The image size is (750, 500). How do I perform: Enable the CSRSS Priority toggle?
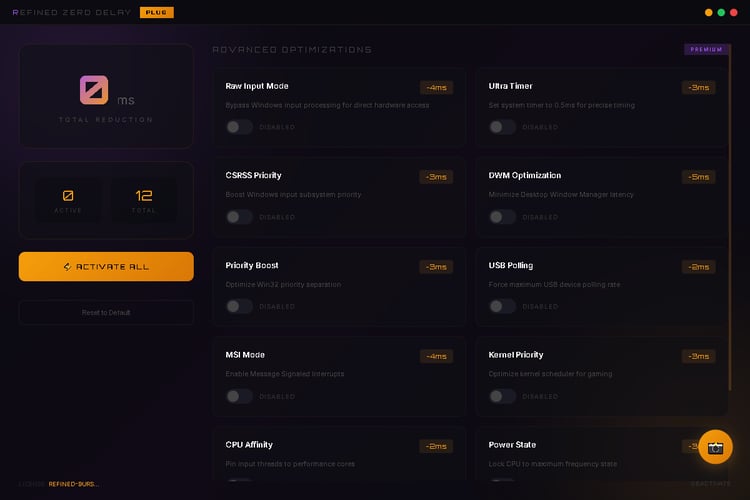(239, 217)
